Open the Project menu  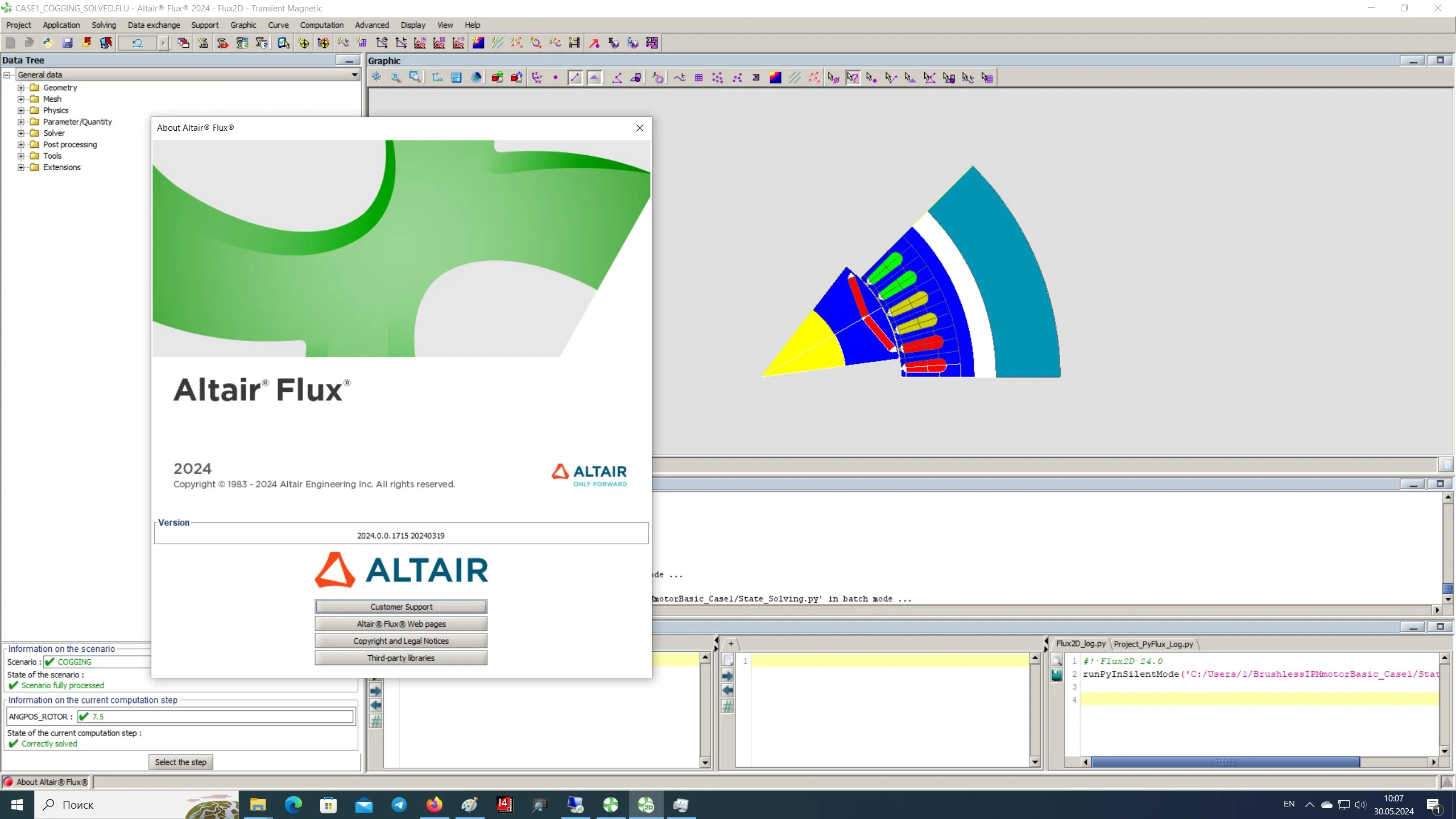(x=18, y=25)
